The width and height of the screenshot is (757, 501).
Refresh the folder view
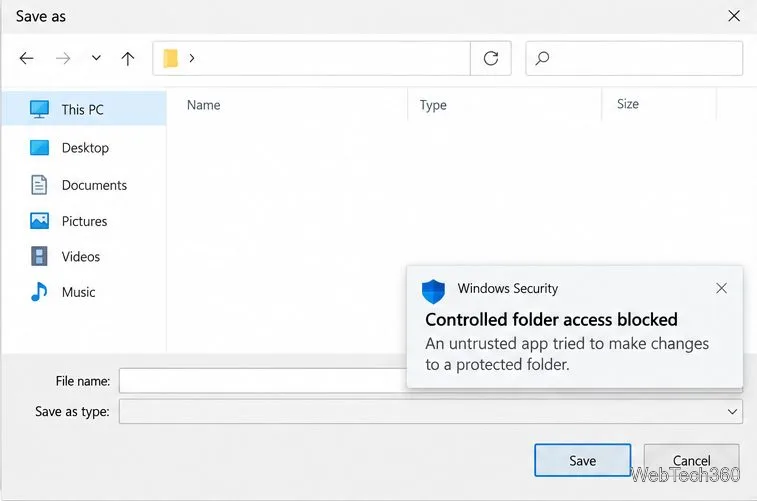point(491,58)
